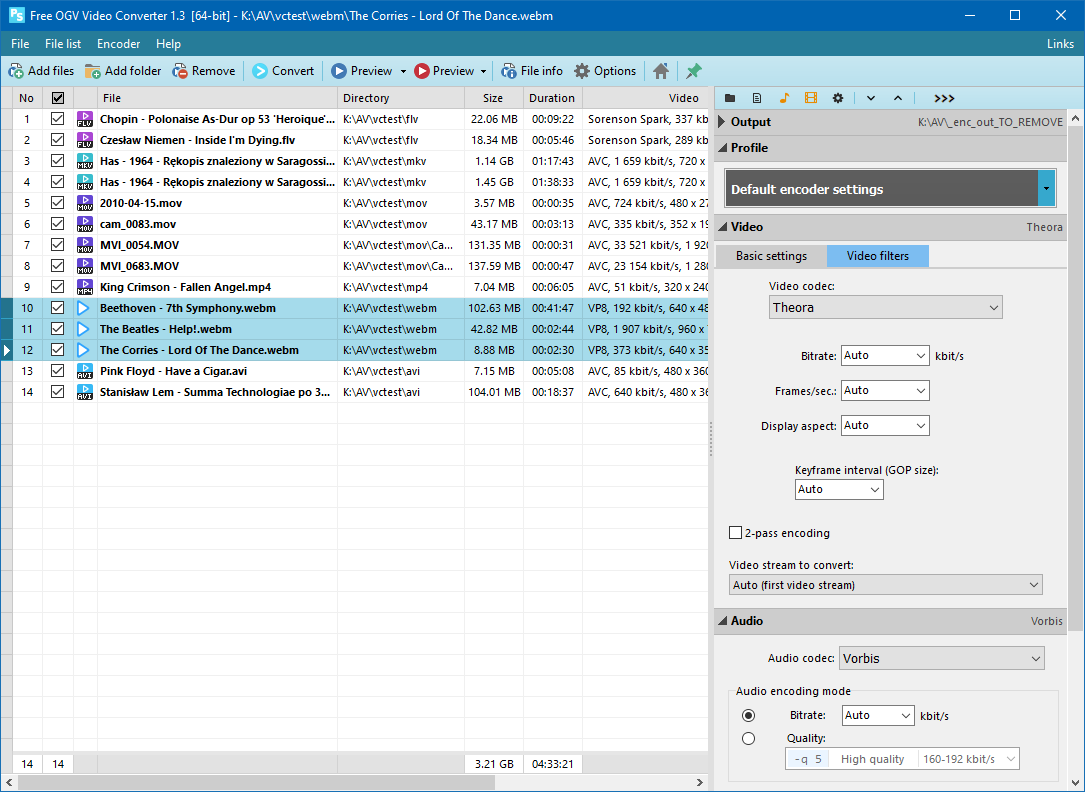Open Options with the gear toolbar icon
1085x792 pixels.
[583, 71]
